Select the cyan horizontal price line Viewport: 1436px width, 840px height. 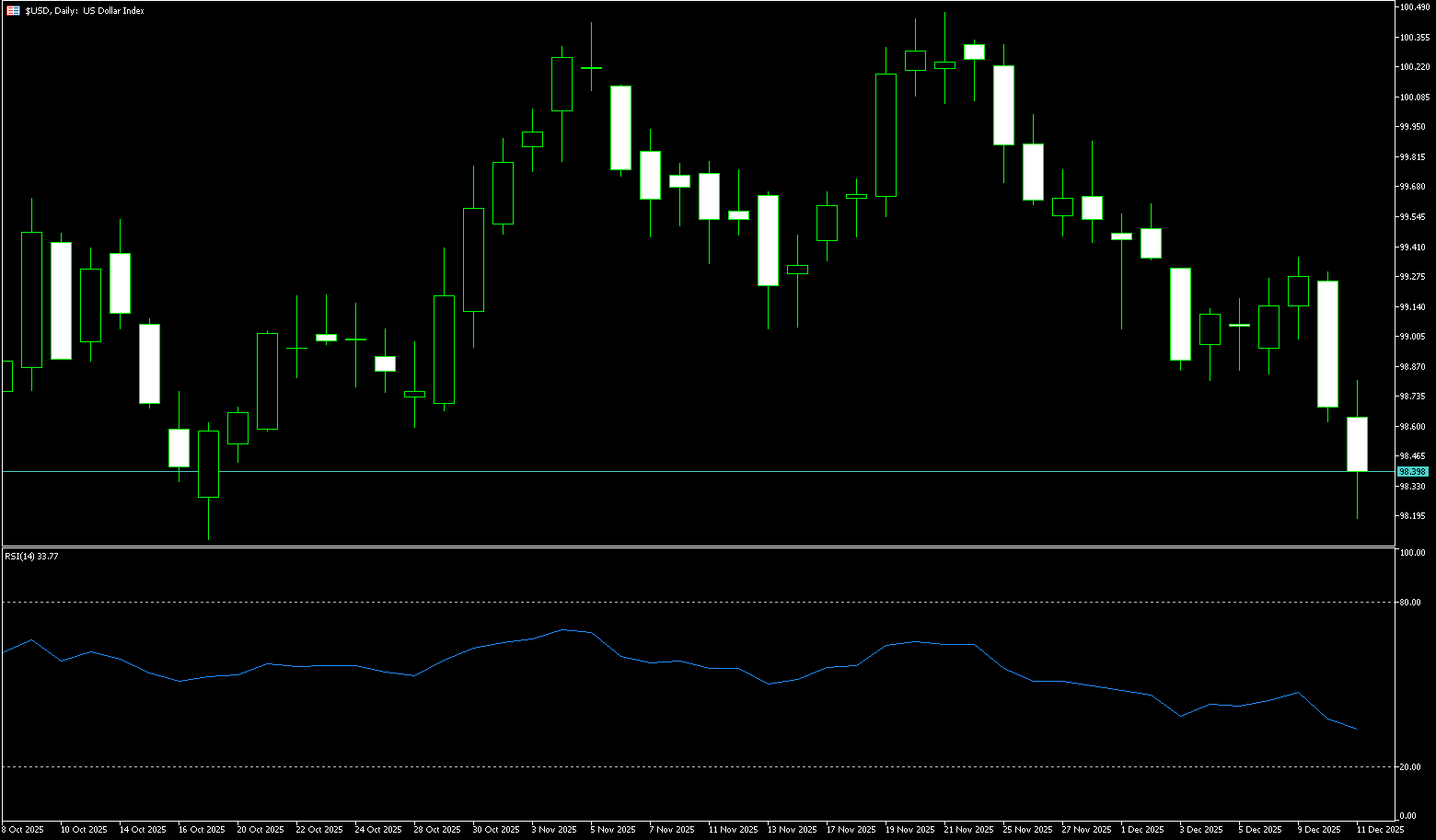(700, 471)
